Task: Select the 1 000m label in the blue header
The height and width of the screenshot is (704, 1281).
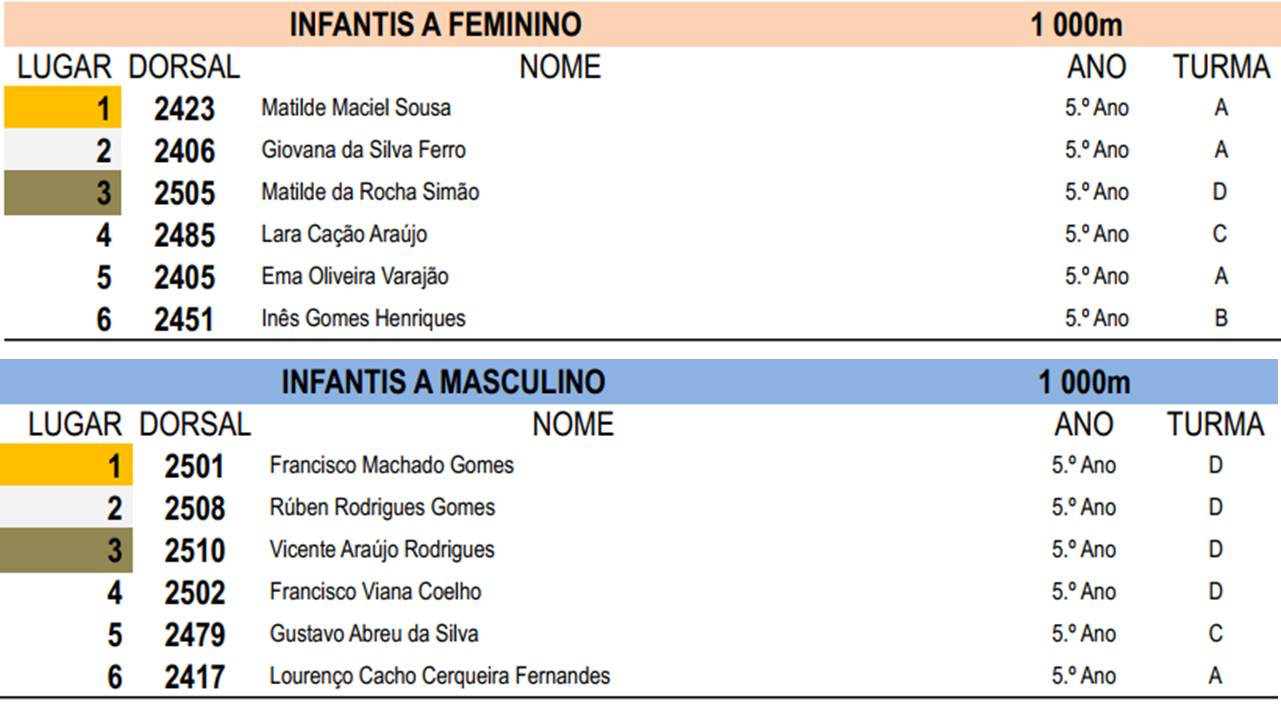Action: [x=1083, y=382]
